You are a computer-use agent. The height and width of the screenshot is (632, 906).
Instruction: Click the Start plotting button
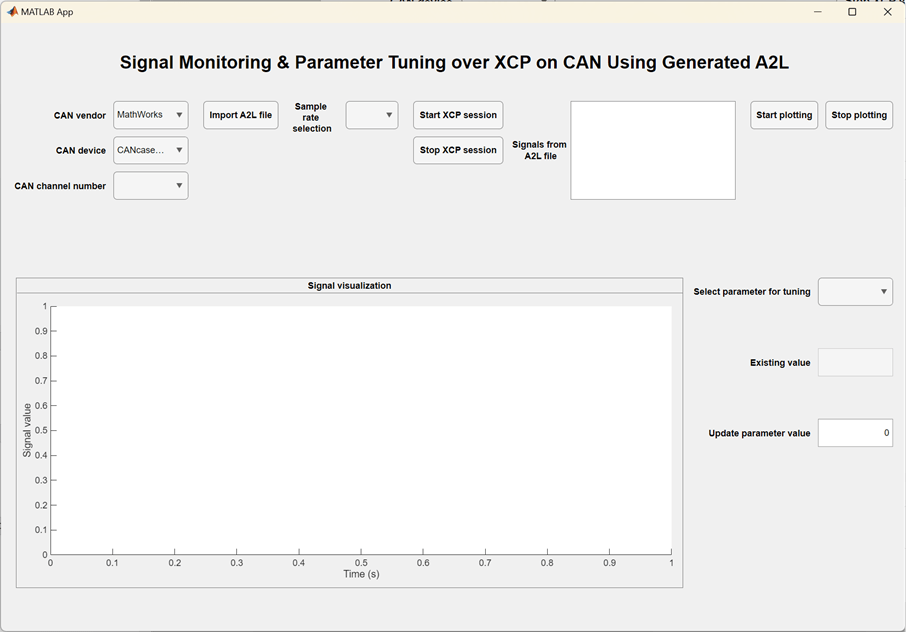tap(784, 115)
